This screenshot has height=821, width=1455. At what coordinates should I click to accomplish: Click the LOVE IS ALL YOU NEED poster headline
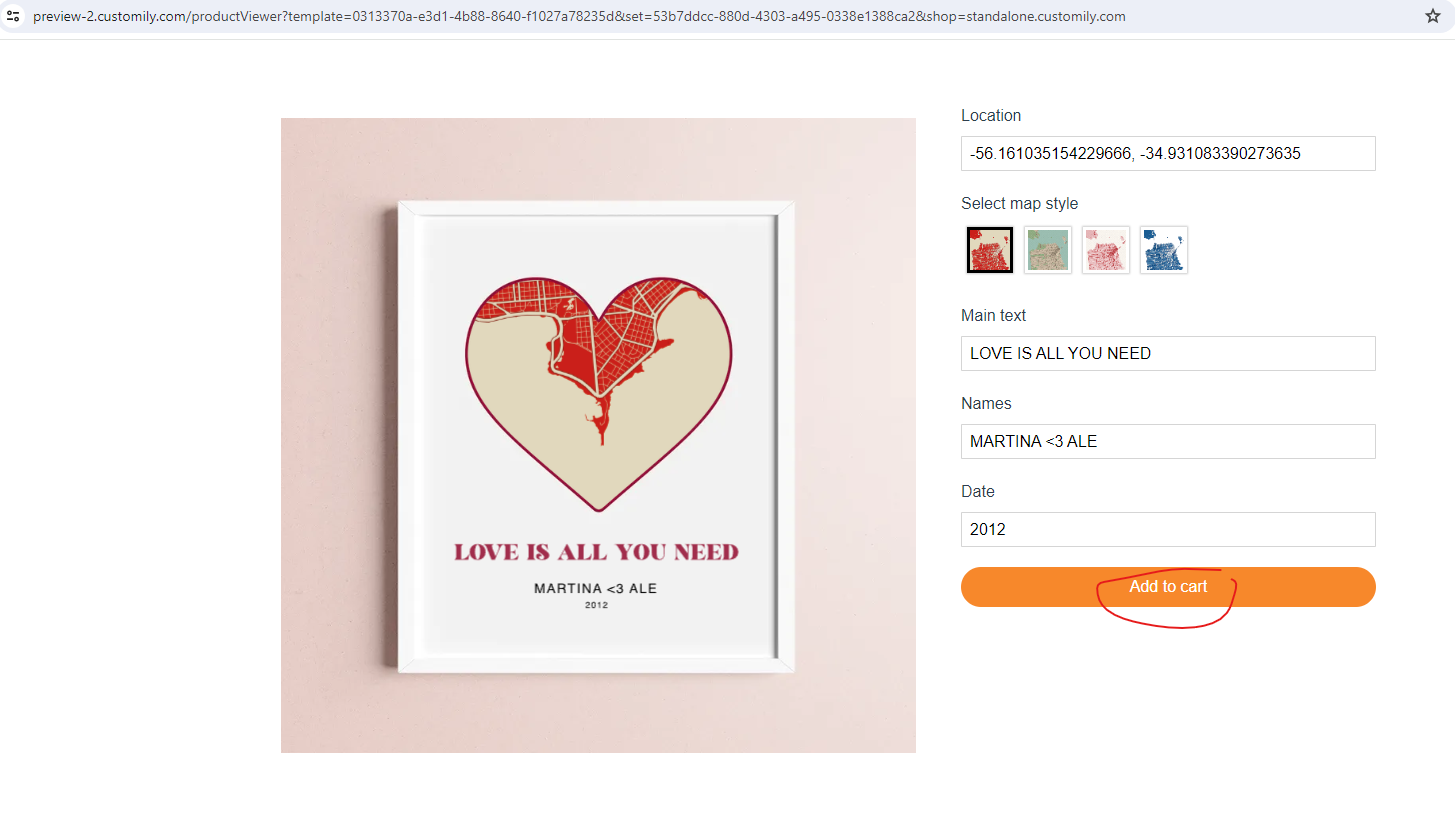[x=596, y=552]
